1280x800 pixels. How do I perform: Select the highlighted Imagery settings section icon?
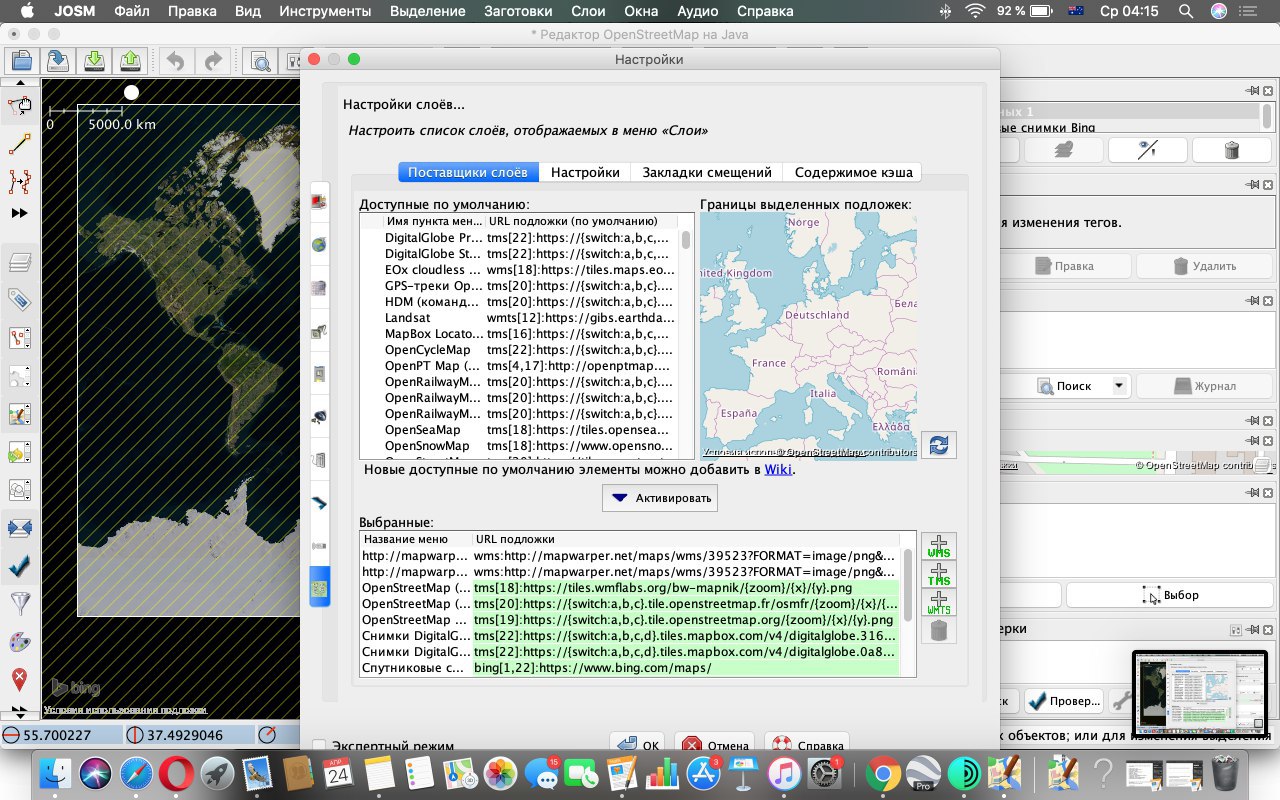(x=319, y=589)
